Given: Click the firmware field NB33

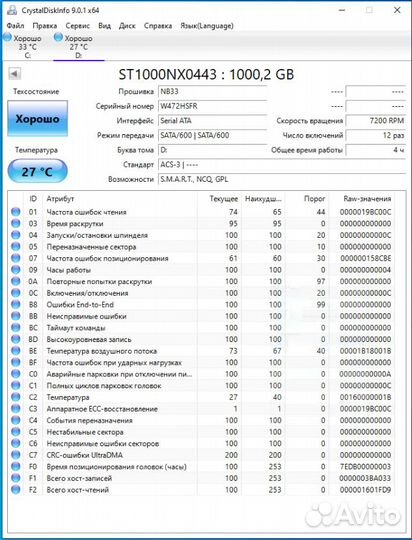Looking at the screenshot, I should coord(213,92).
